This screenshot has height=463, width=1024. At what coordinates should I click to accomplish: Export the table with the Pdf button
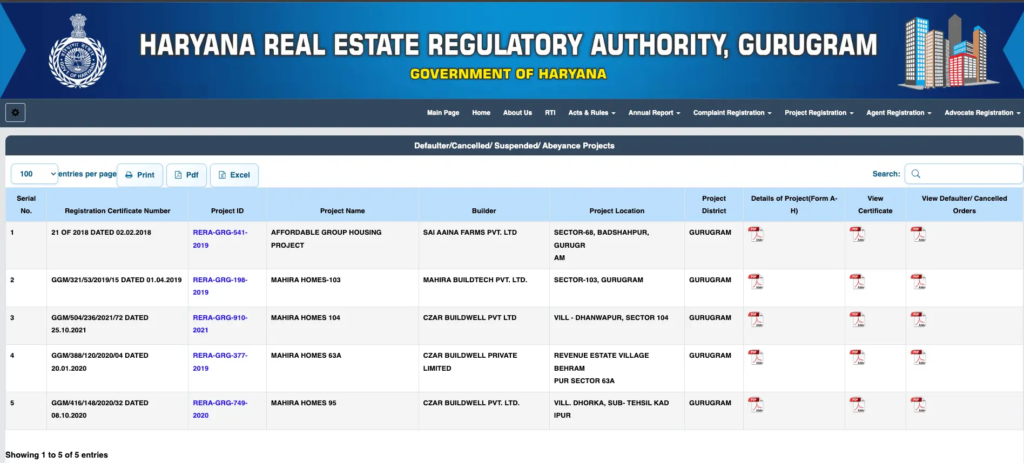(x=186, y=175)
